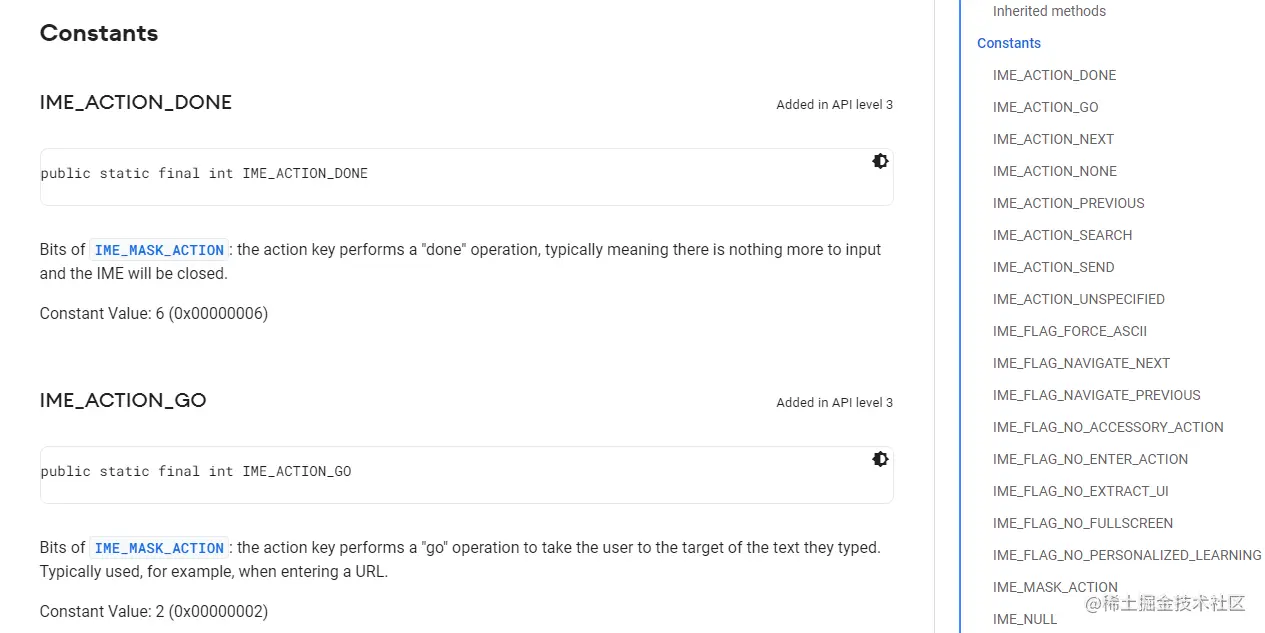Open IME_MASK_ACTION link under IME_ACTION_GO
The image size is (1265, 633).
(x=159, y=548)
